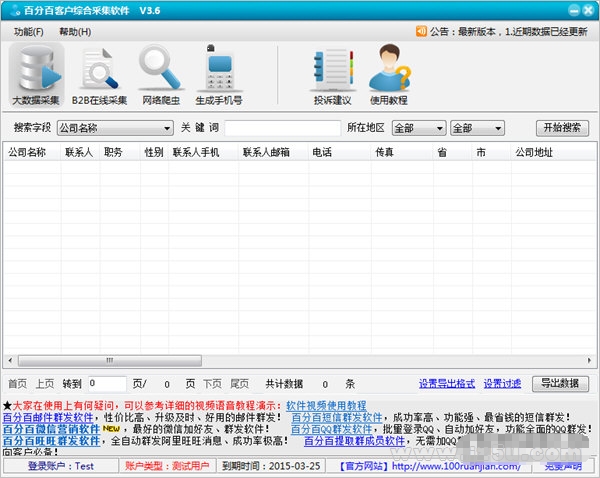Viewport: 600px width, 478px height.
Task: Open the 帮助(H) menu
Action: (75, 32)
